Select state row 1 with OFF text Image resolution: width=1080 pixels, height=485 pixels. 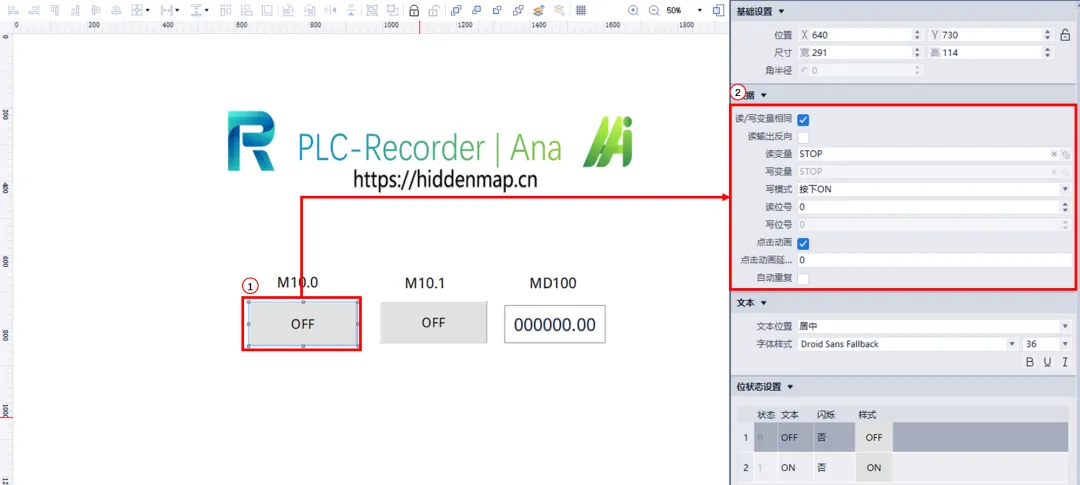point(904,437)
